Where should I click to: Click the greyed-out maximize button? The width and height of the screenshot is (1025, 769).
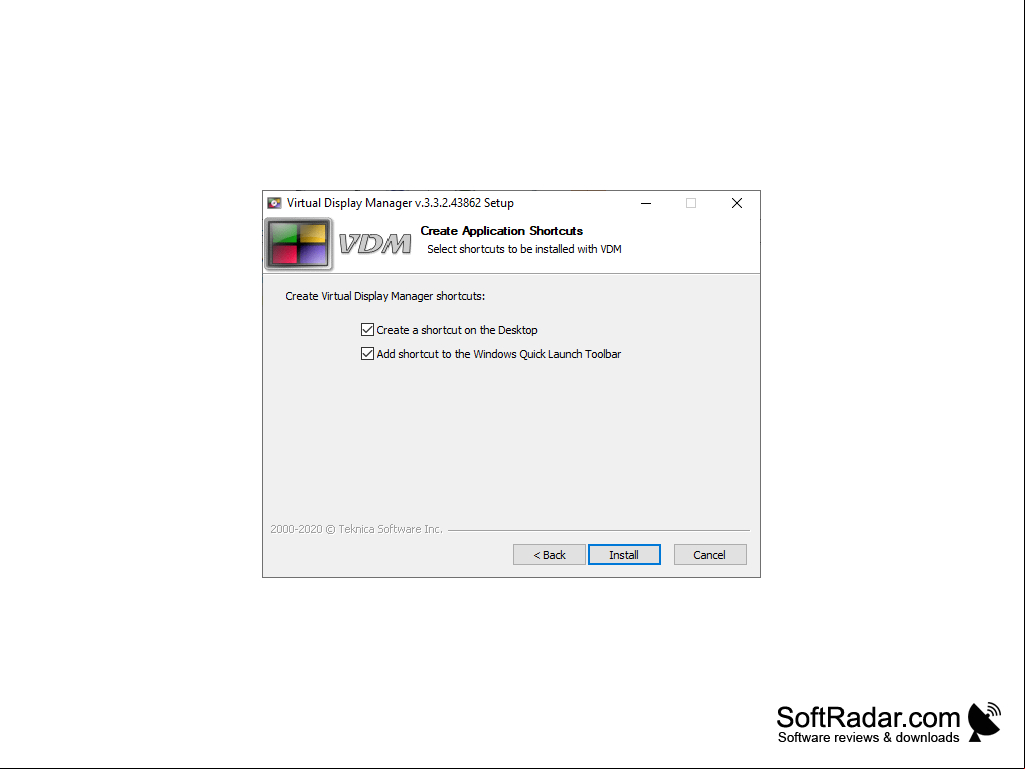(x=691, y=203)
